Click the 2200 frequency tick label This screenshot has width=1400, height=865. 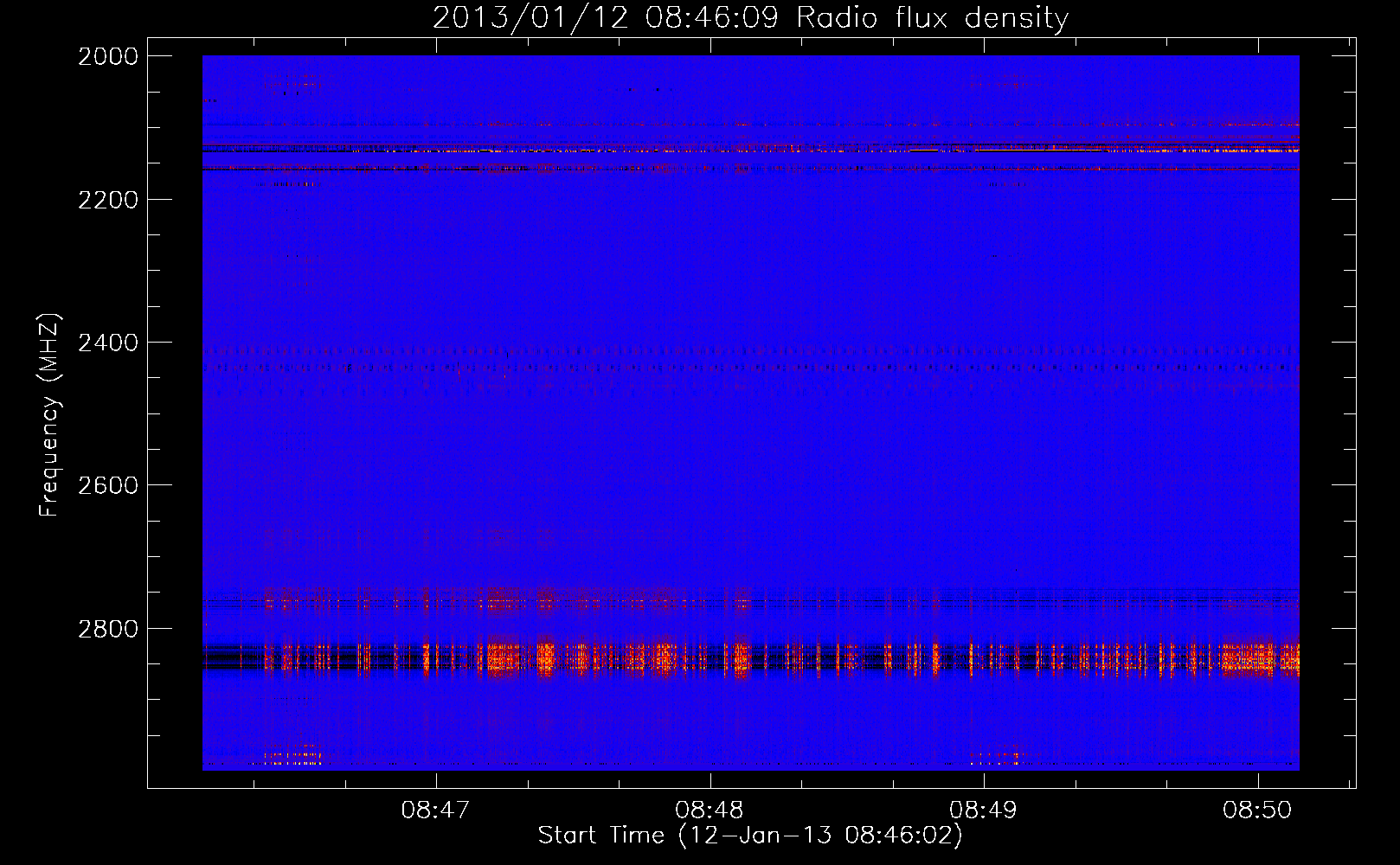(x=108, y=200)
